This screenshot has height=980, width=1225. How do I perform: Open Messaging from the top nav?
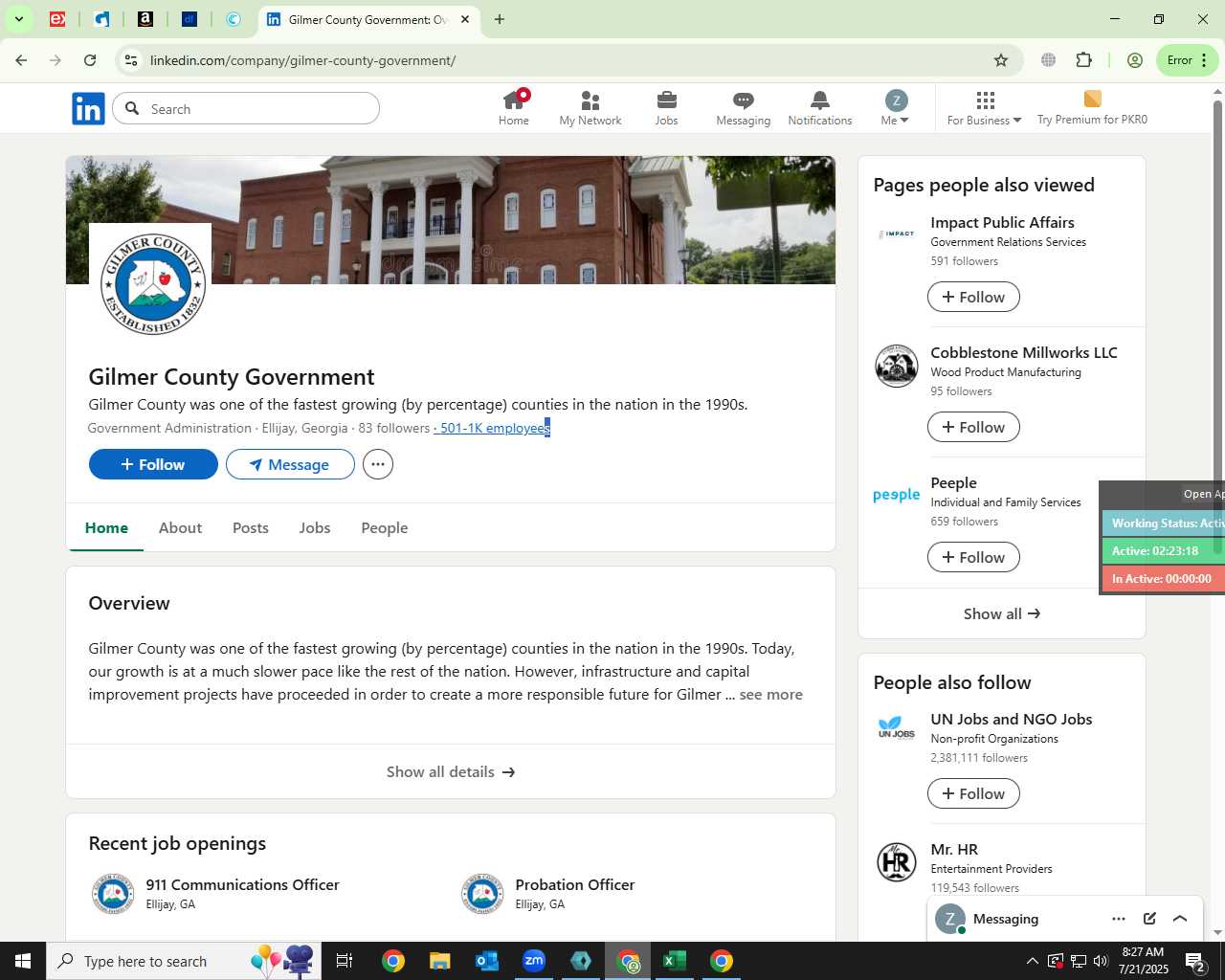pyautogui.click(x=744, y=108)
